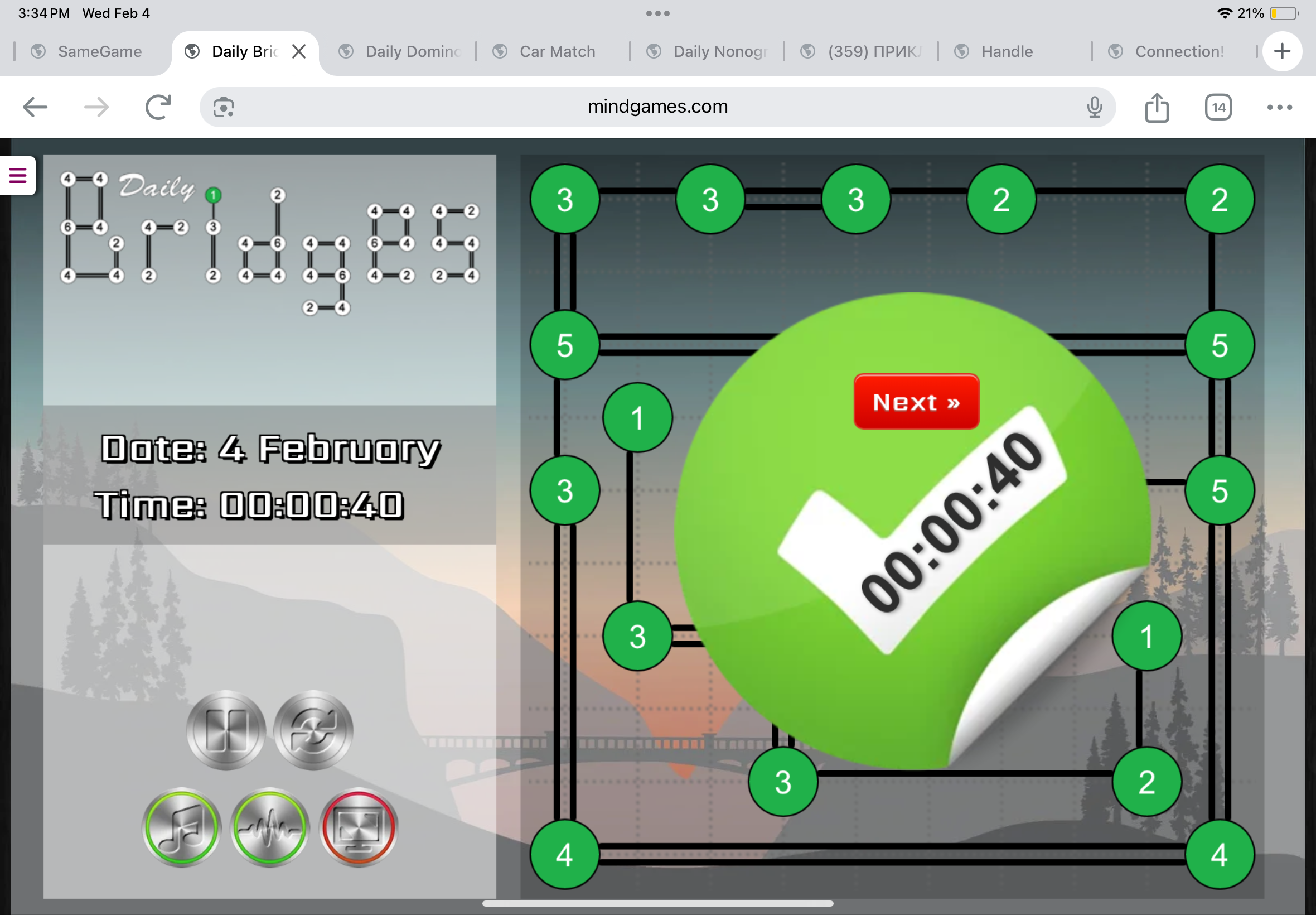1316x915 pixels.
Task: Click the bottom-left island numbered 4
Action: point(564,854)
